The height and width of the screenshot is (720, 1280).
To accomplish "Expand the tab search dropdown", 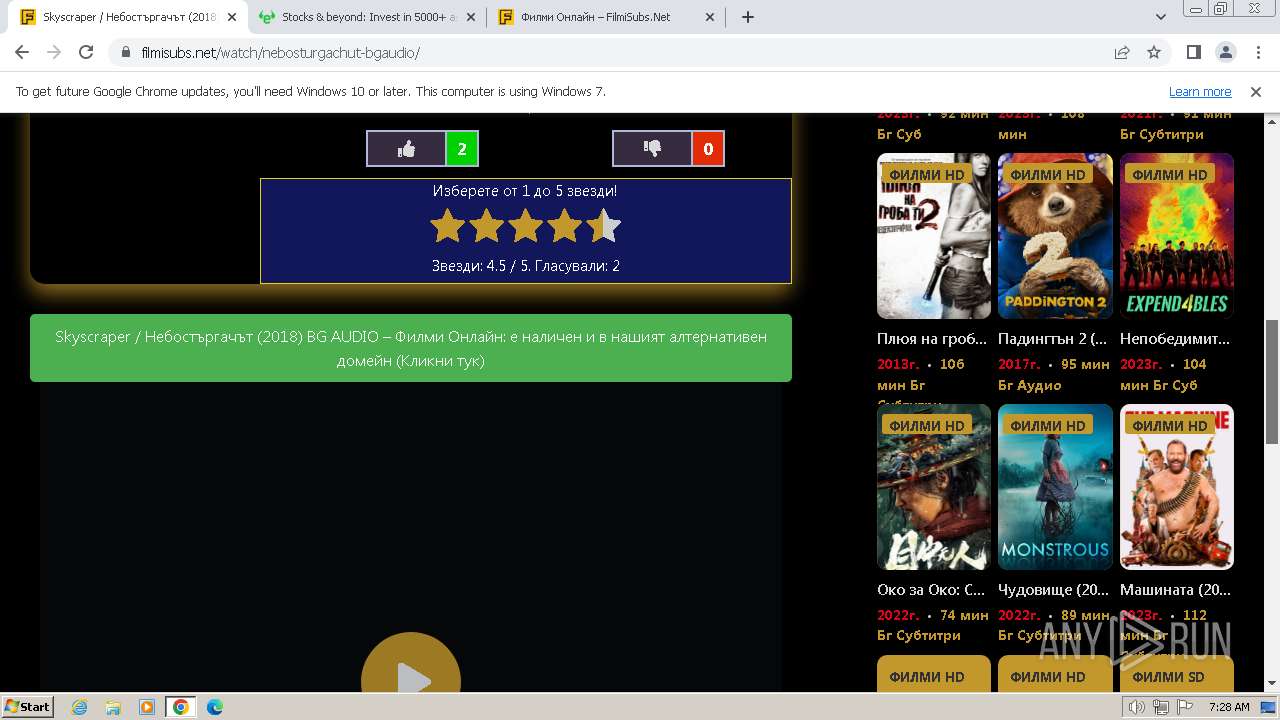I will pyautogui.click(x=1161, y=17).
